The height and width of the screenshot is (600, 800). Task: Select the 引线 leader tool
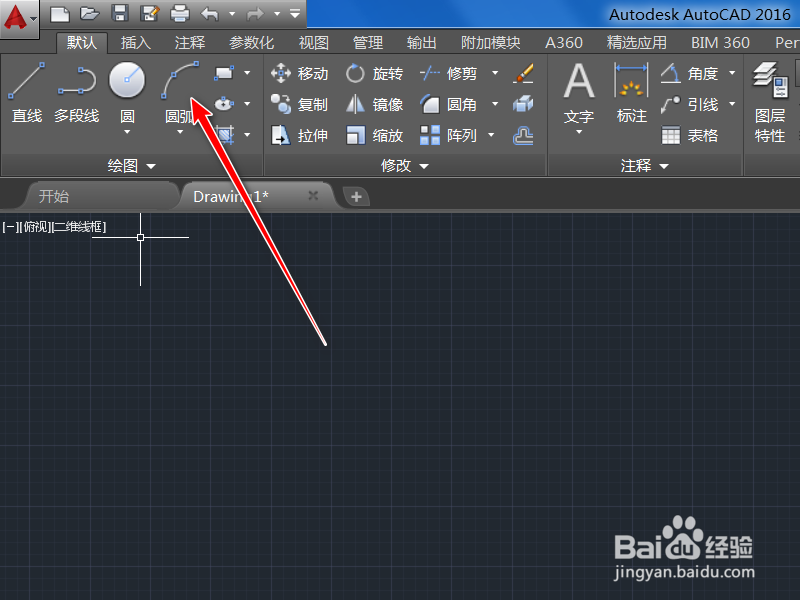(690, 105)
